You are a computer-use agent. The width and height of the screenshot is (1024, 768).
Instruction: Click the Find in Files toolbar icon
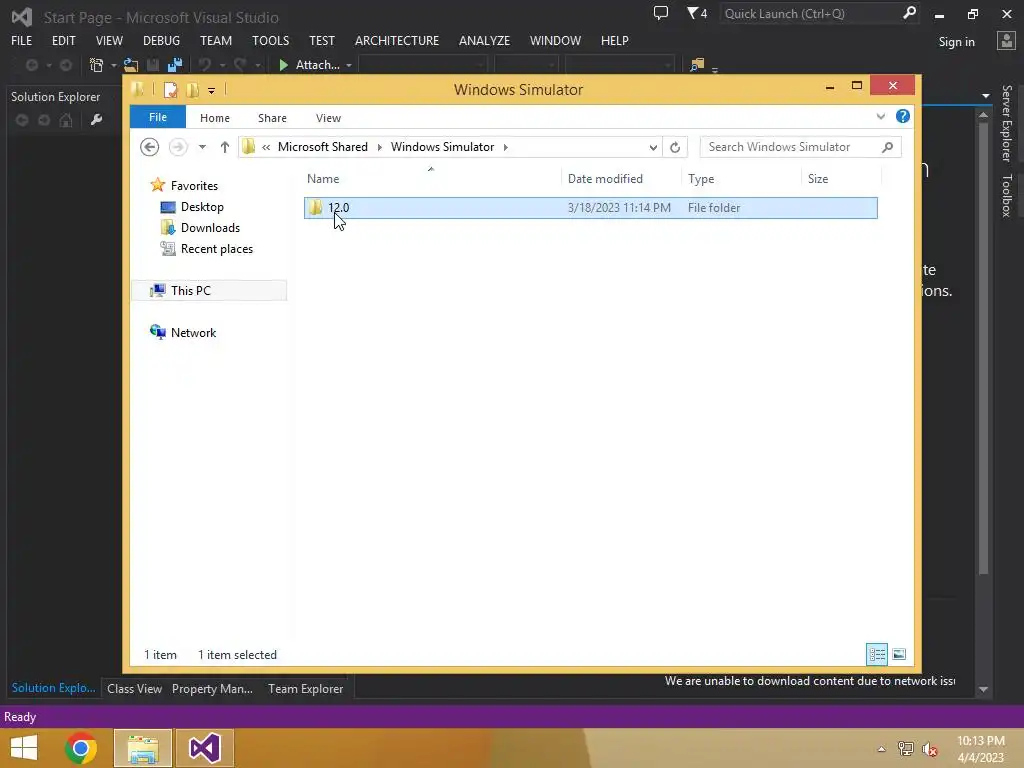click(697, 65)
